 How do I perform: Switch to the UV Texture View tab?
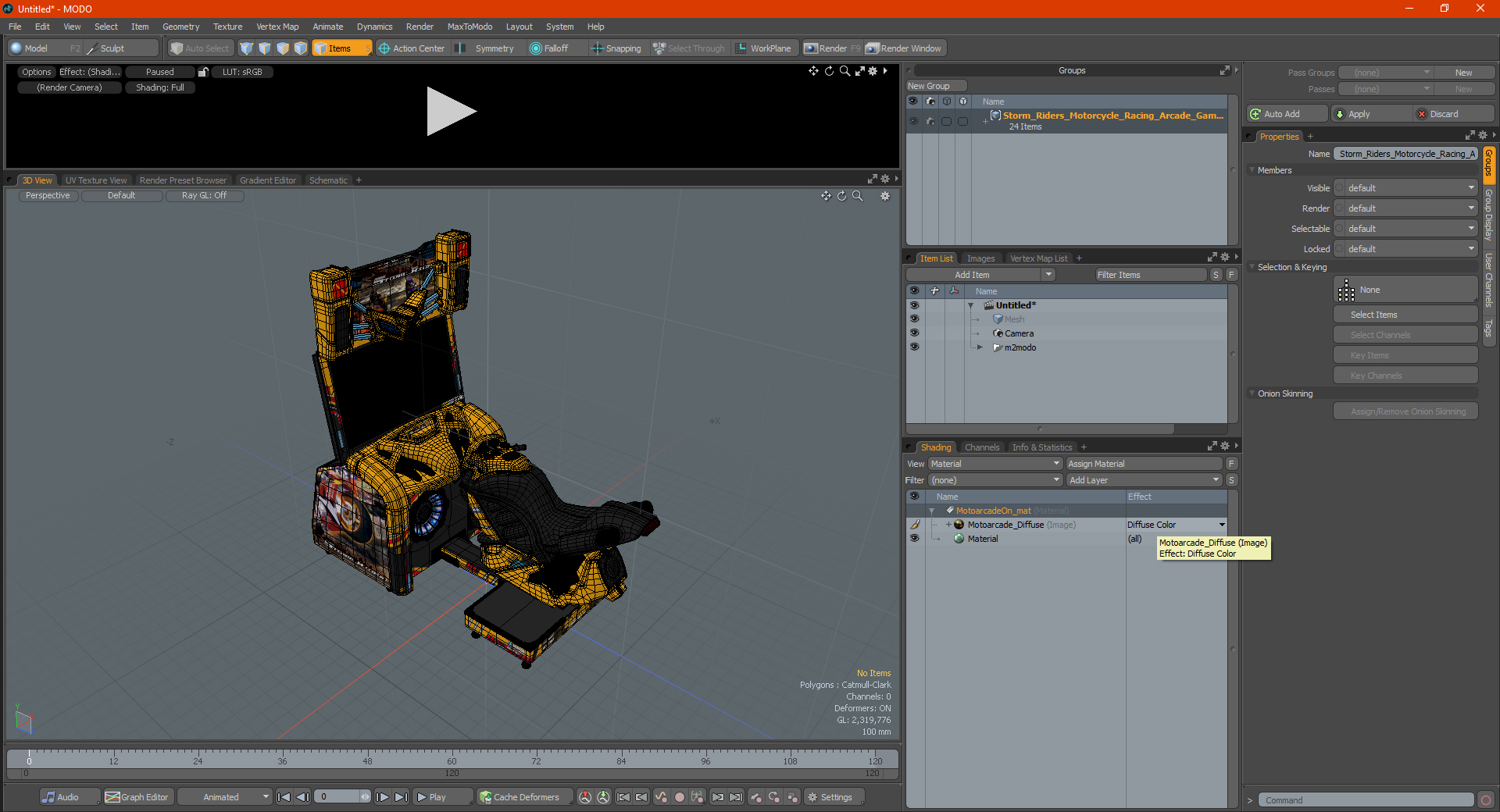pyautogui.click(x=95, y=180)
